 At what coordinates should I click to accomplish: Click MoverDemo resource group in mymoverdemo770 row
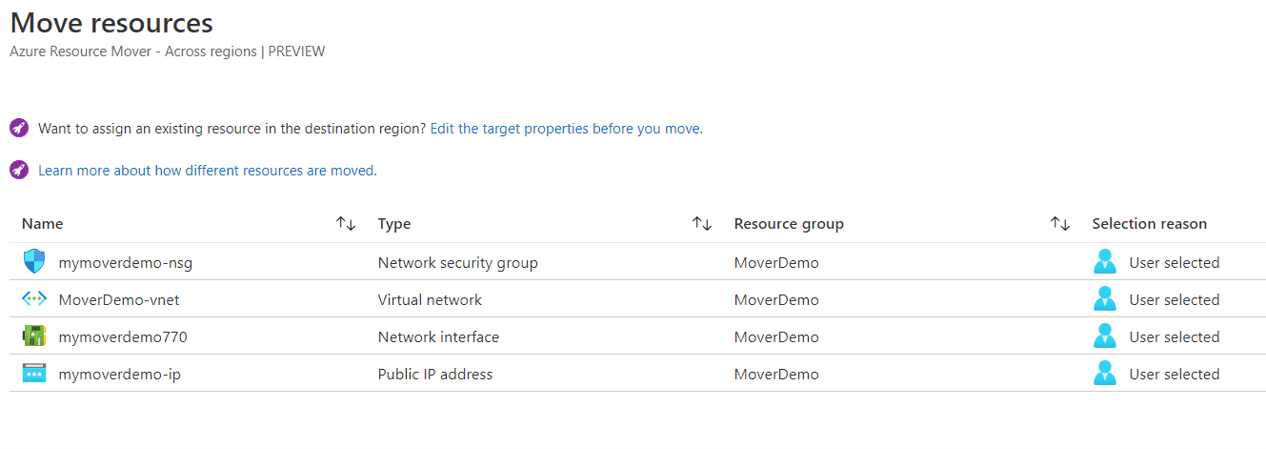pos(776,337)
